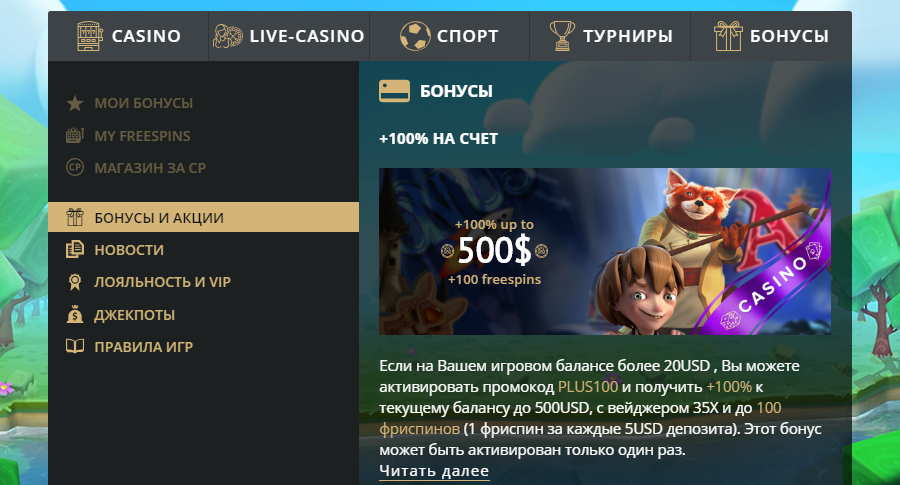Click the 500$ bonus banner image
The width and height of the screenshot is (900, 485).
[605, 251]
